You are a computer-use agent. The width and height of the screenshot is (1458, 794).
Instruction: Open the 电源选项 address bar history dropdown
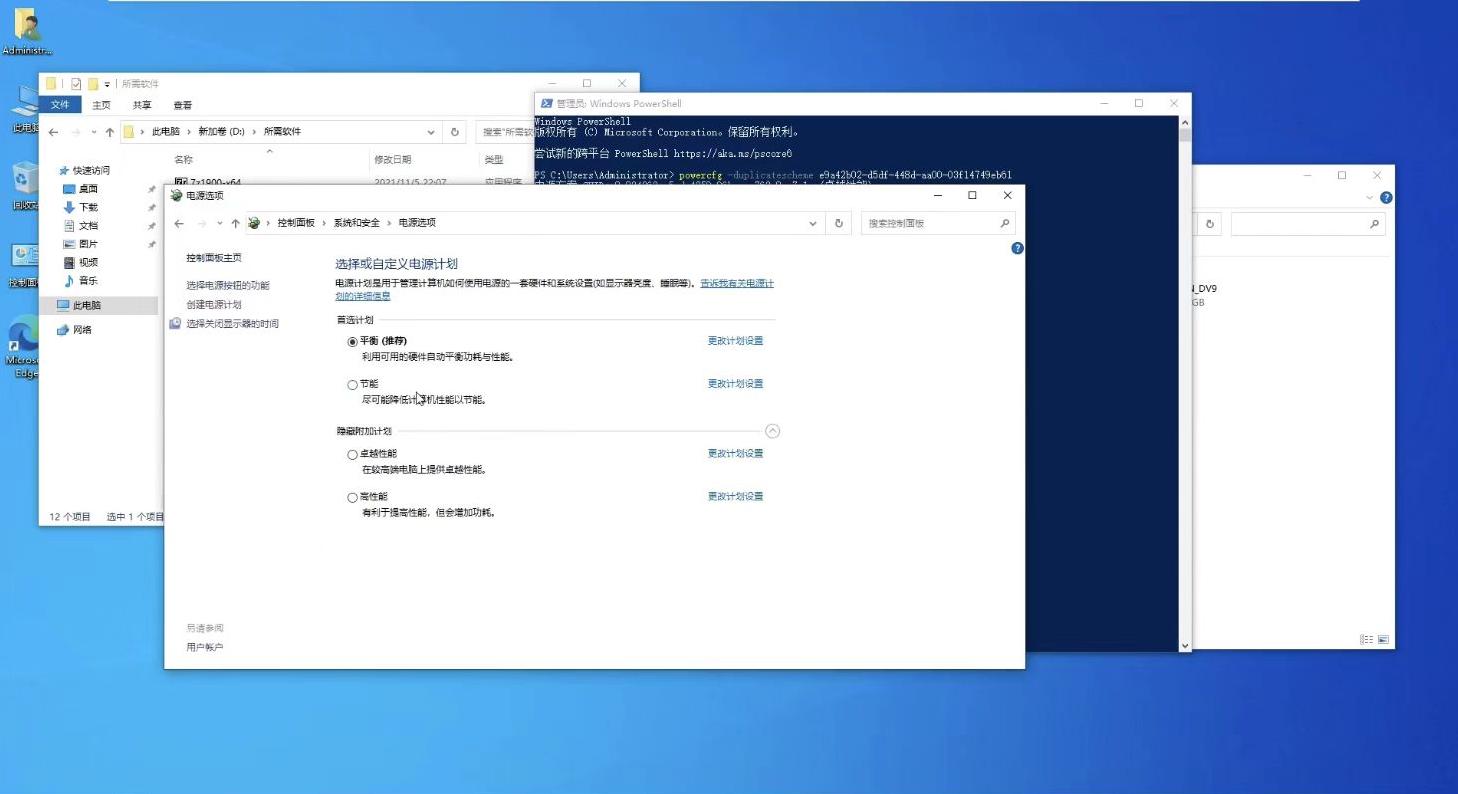813,223
